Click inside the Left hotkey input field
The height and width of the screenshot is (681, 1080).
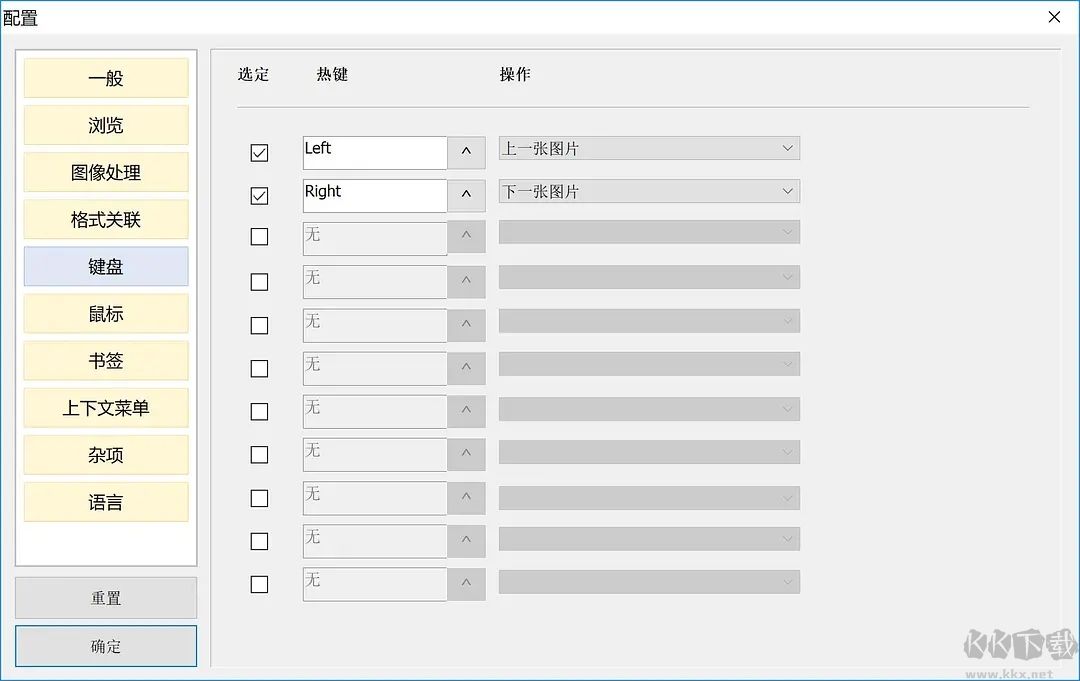point(374,152)
